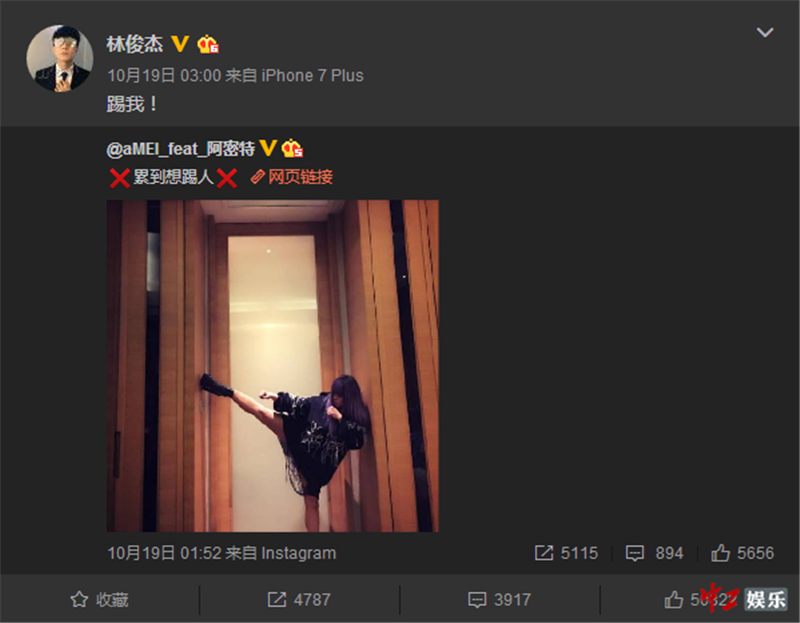The width and height of the screenshot is (800, 623).
Task: Open @aMEI_feat_阿密特 original poster profile
Action: (x=181, y=149)
